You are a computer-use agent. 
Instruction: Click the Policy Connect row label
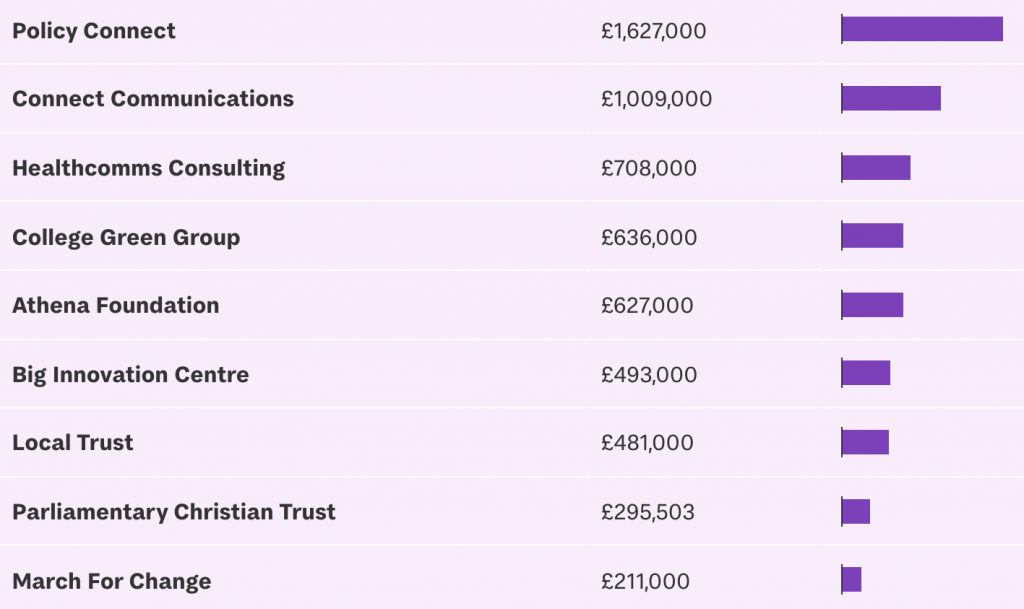[x=93, y=31]
